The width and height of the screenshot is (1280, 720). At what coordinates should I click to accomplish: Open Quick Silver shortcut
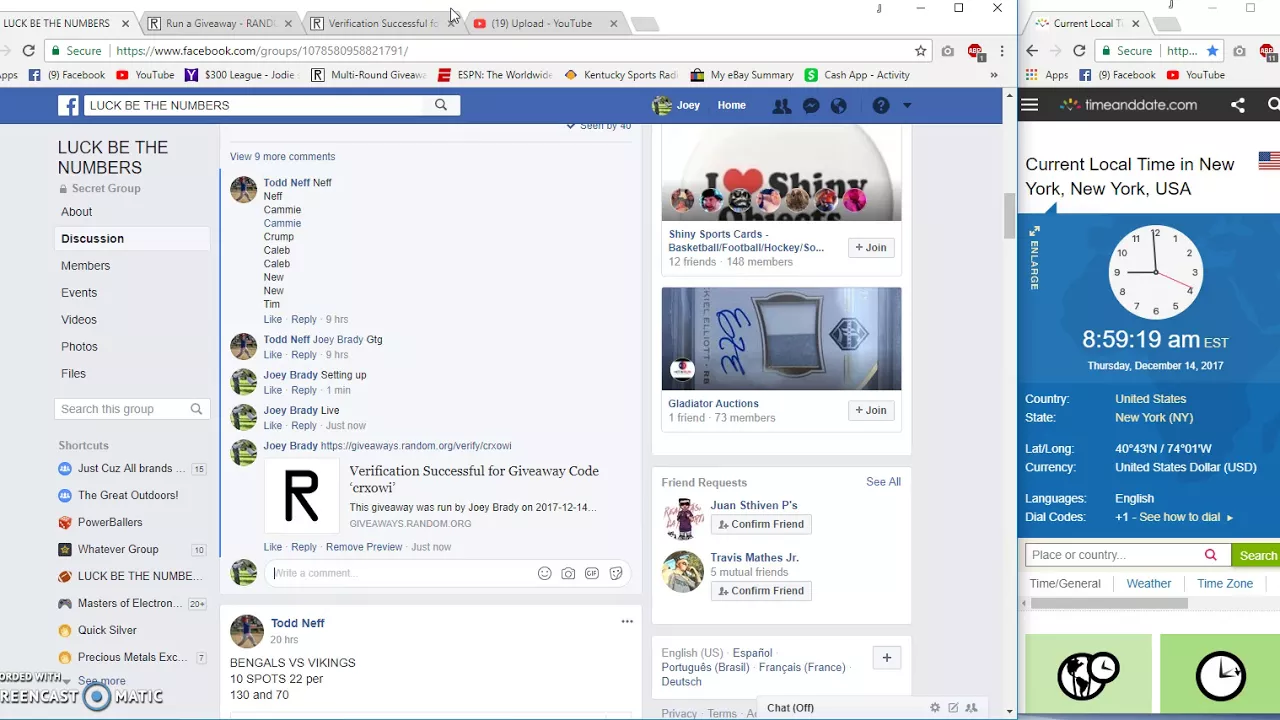(x=107, y=630)
